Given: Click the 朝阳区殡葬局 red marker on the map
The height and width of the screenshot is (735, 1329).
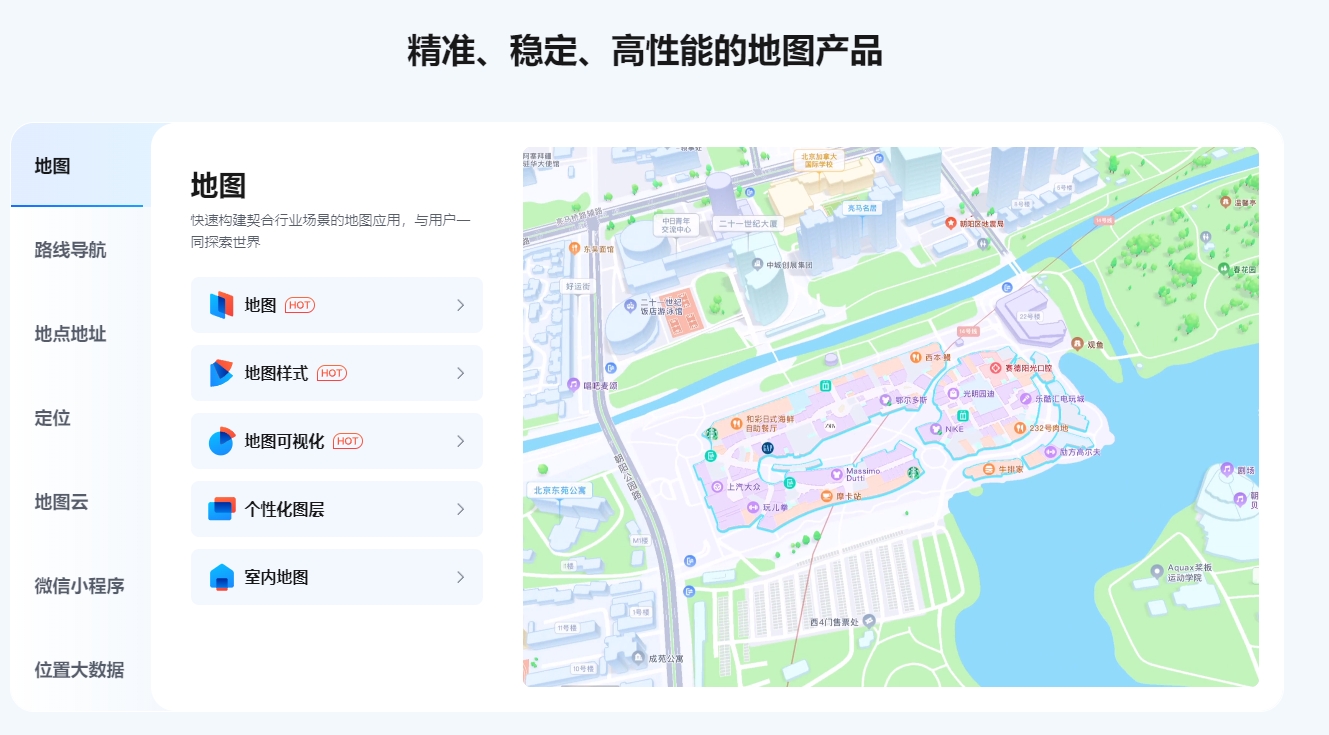Looking at the screenshot, I should coord(951,224).
